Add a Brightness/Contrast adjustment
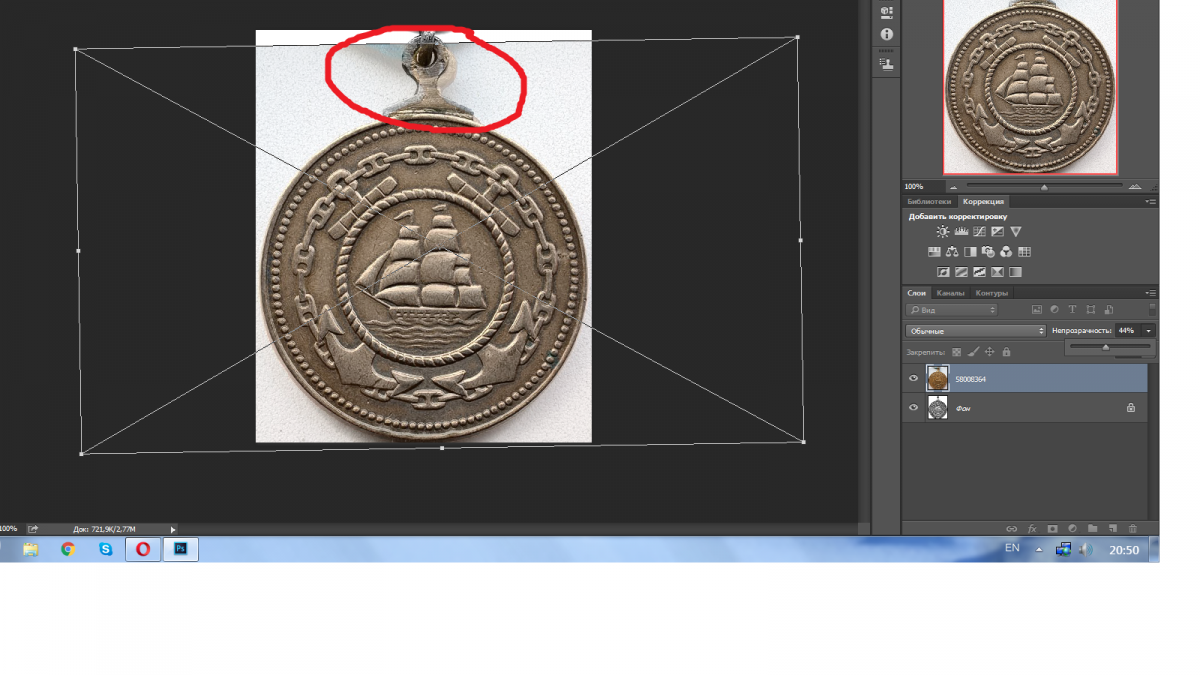 click(x=942, y=232)
